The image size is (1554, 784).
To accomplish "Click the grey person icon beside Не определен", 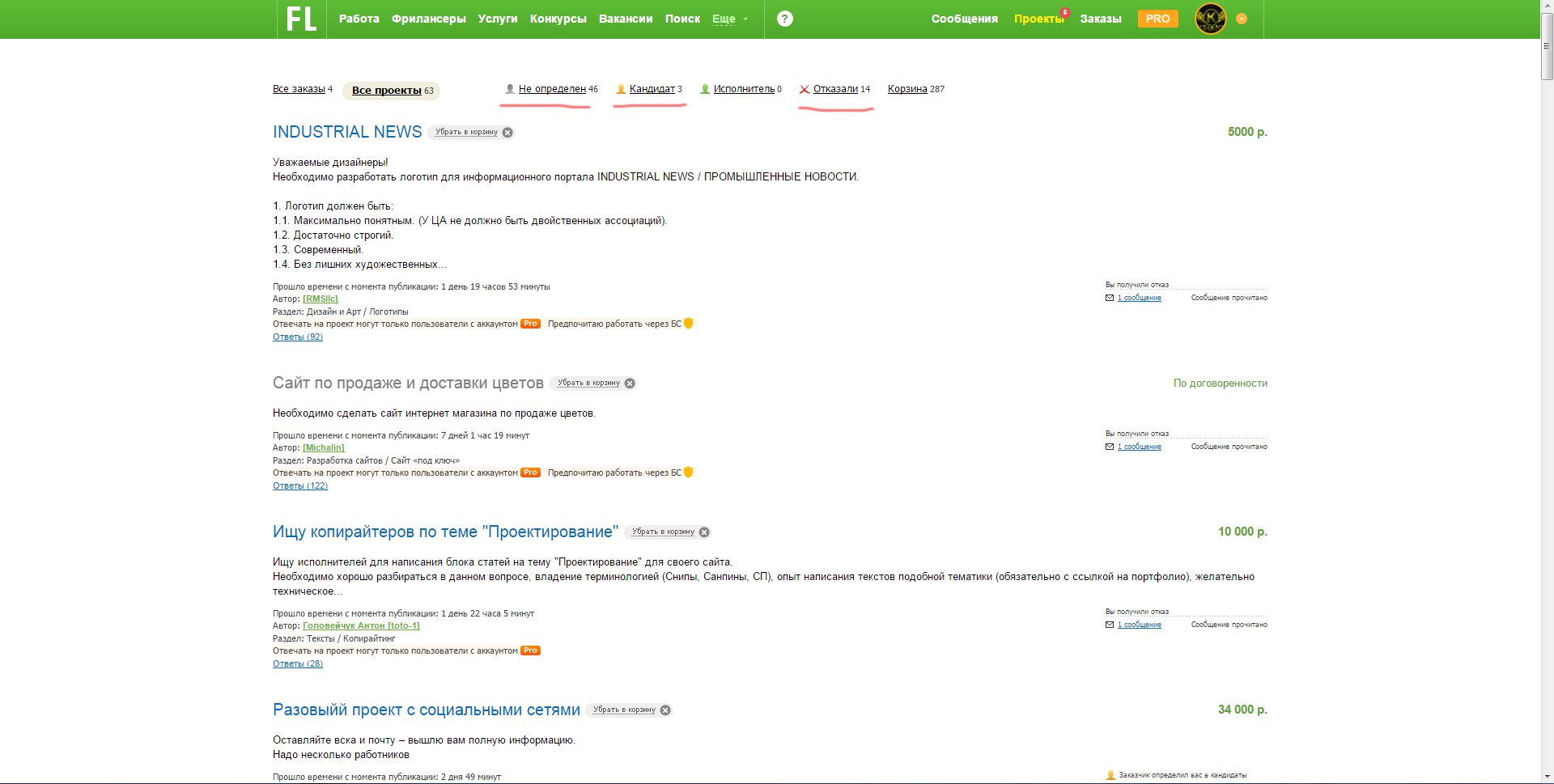I will point(510,89).
